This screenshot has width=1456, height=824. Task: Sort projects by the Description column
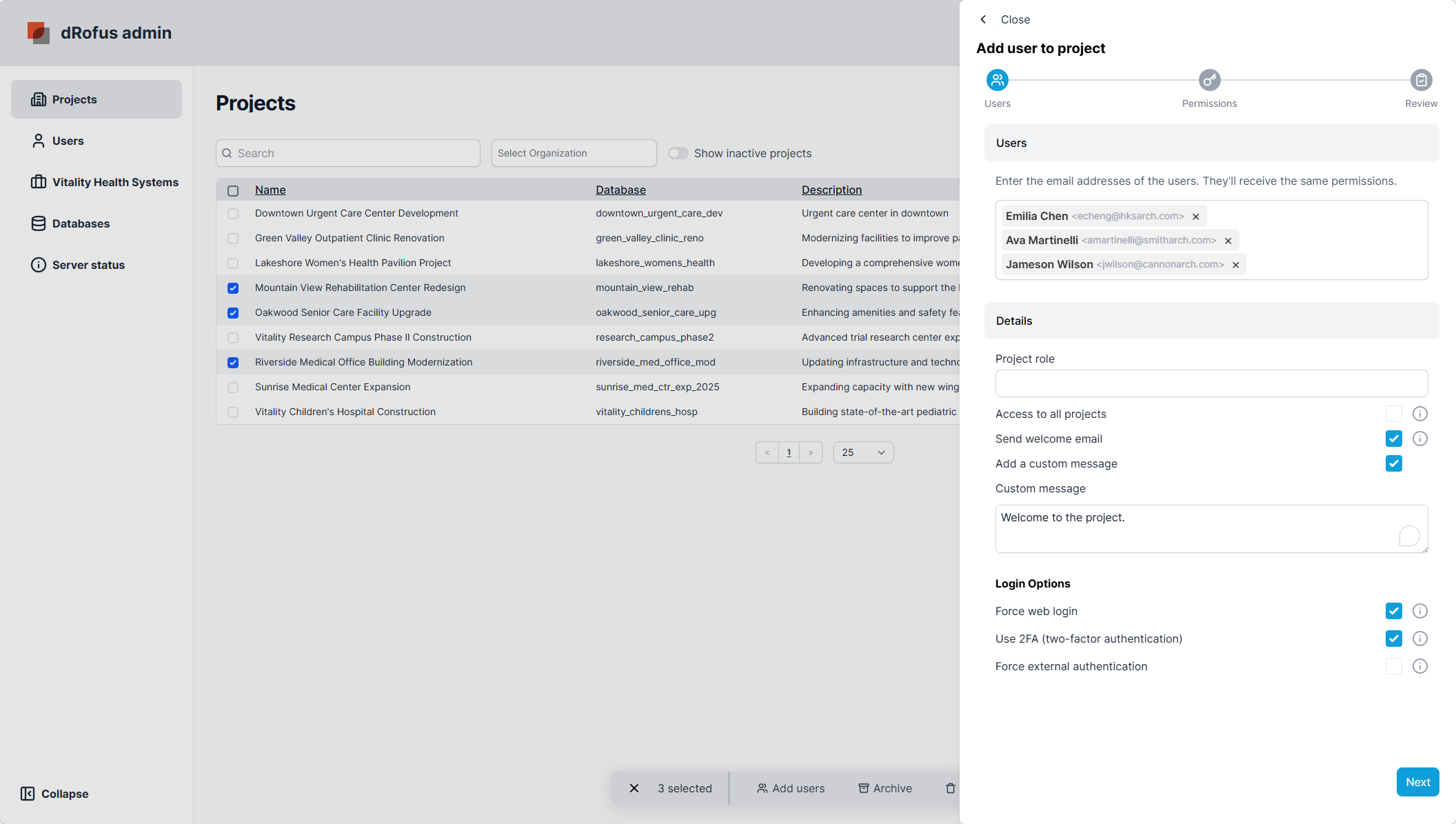point(831,190)
